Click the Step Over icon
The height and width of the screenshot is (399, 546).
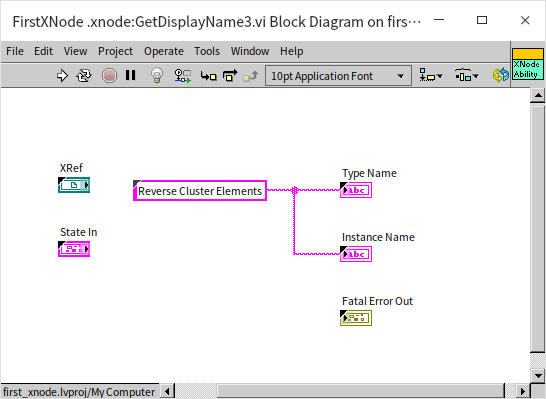(x=230, y=76)
